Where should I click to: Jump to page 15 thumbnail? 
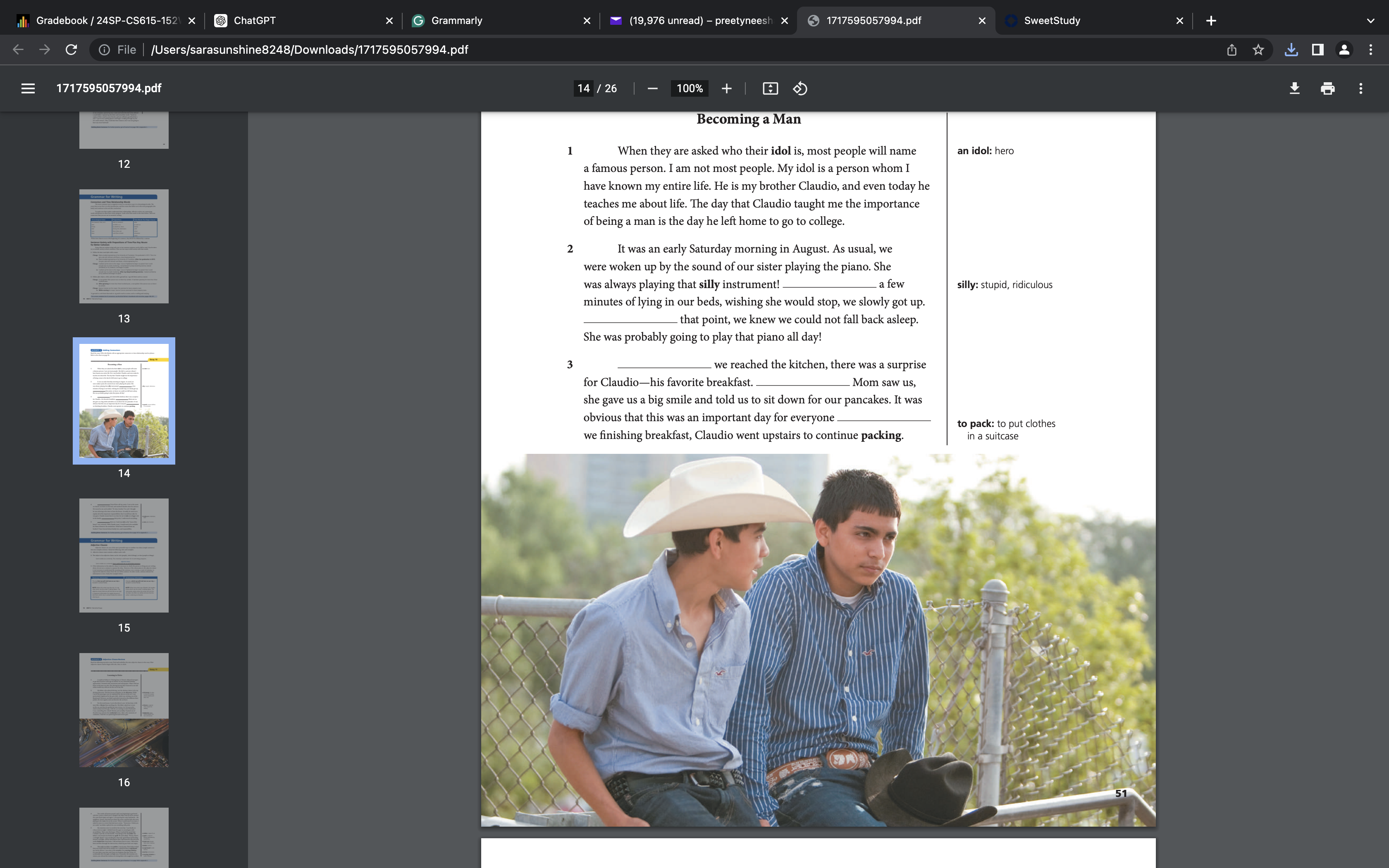(124, 555)
